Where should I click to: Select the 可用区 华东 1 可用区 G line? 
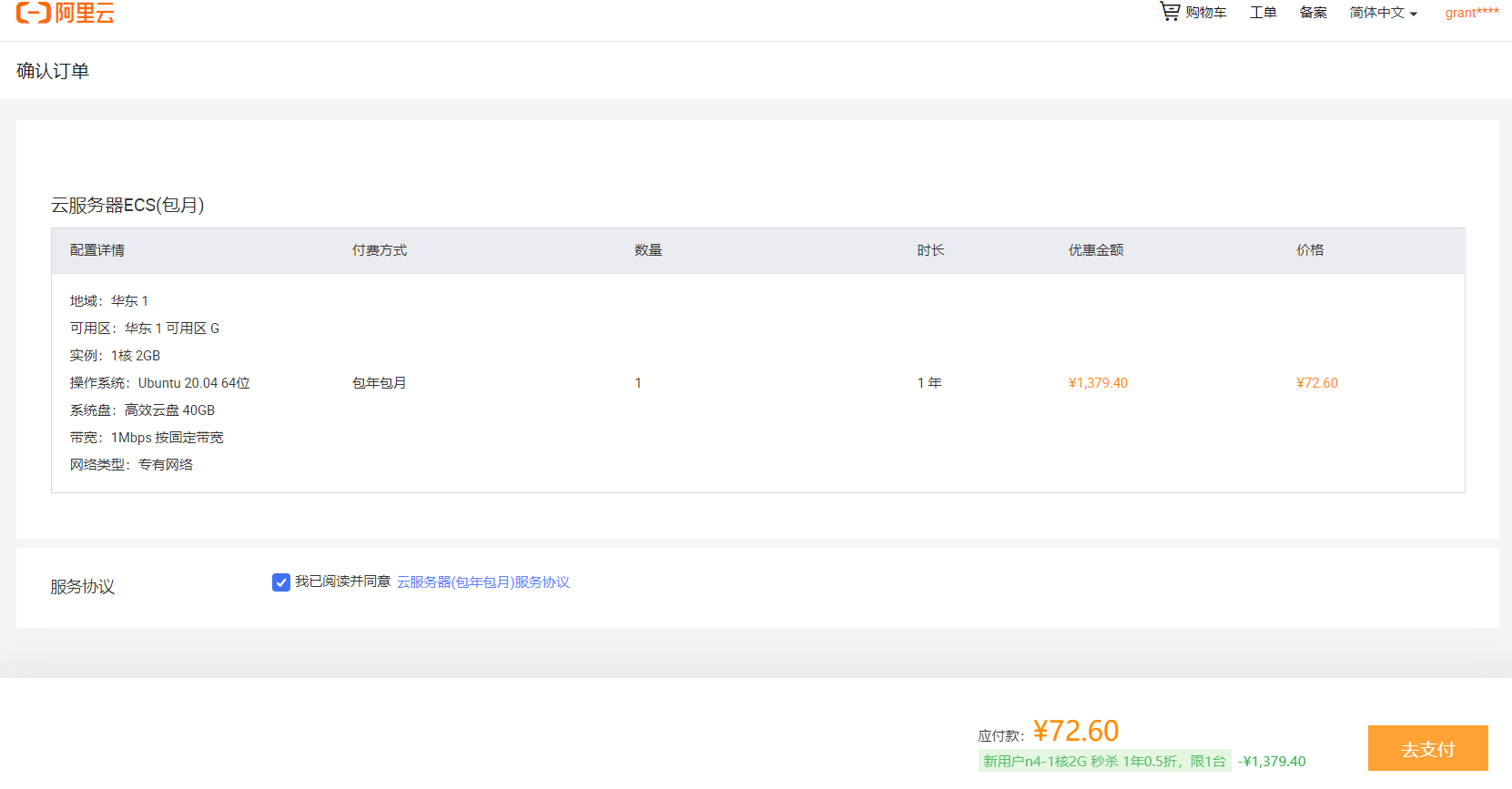pyautogui.click(x=145, y=329)
